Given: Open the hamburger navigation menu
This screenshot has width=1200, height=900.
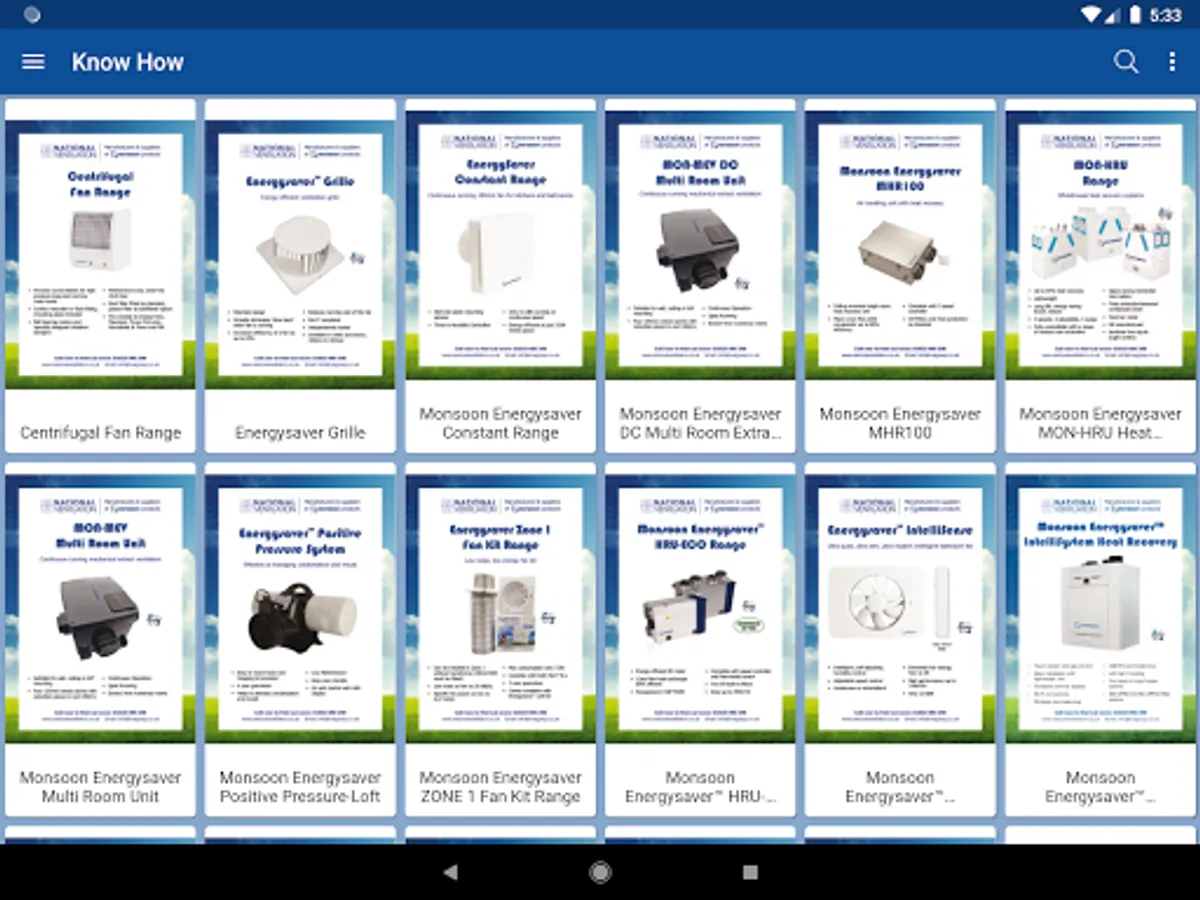Looking at the screenshot, I should (x=33, y=62).
